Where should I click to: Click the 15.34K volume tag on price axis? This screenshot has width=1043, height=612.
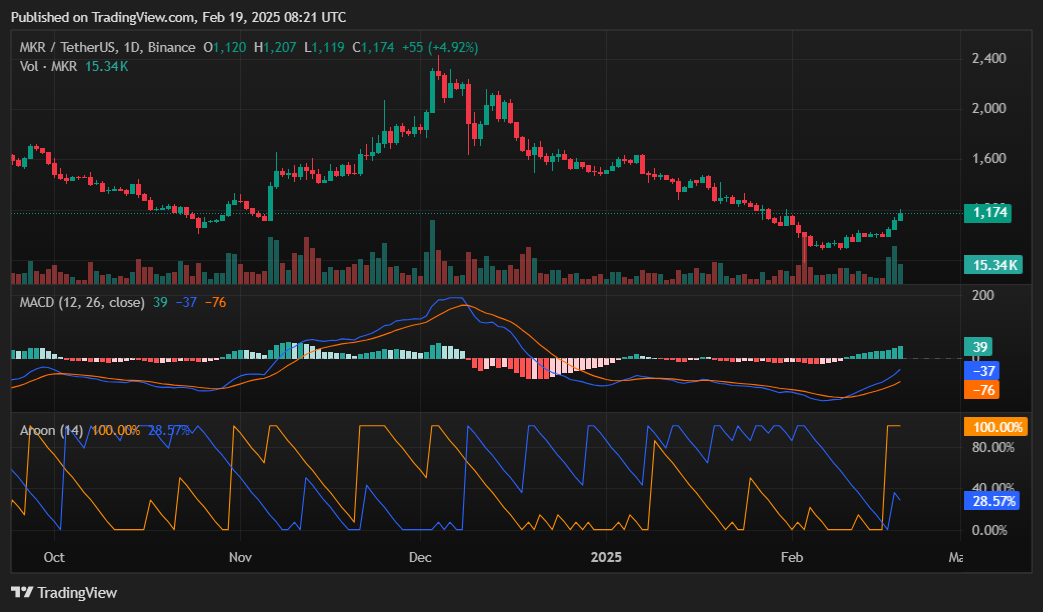point(990,265)
